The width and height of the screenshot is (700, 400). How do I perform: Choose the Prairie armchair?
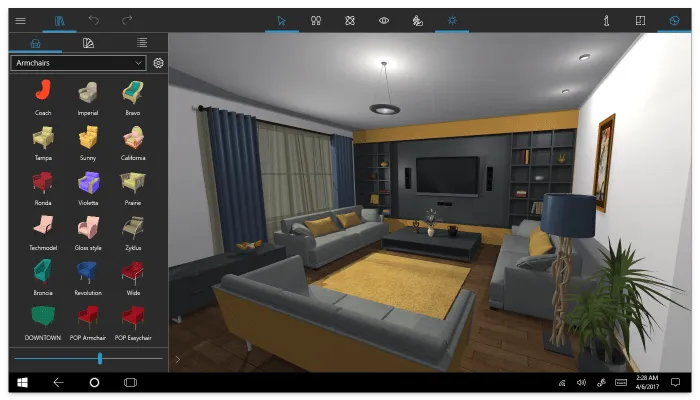pos(133,188)
